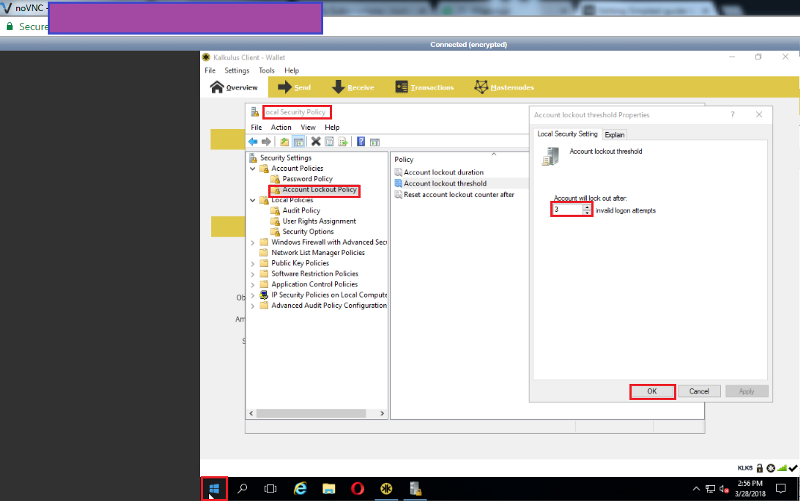Viewport: 800px width, 501px height.
Task: Show hidden tray icons chevron
Action: coord(696,489)
